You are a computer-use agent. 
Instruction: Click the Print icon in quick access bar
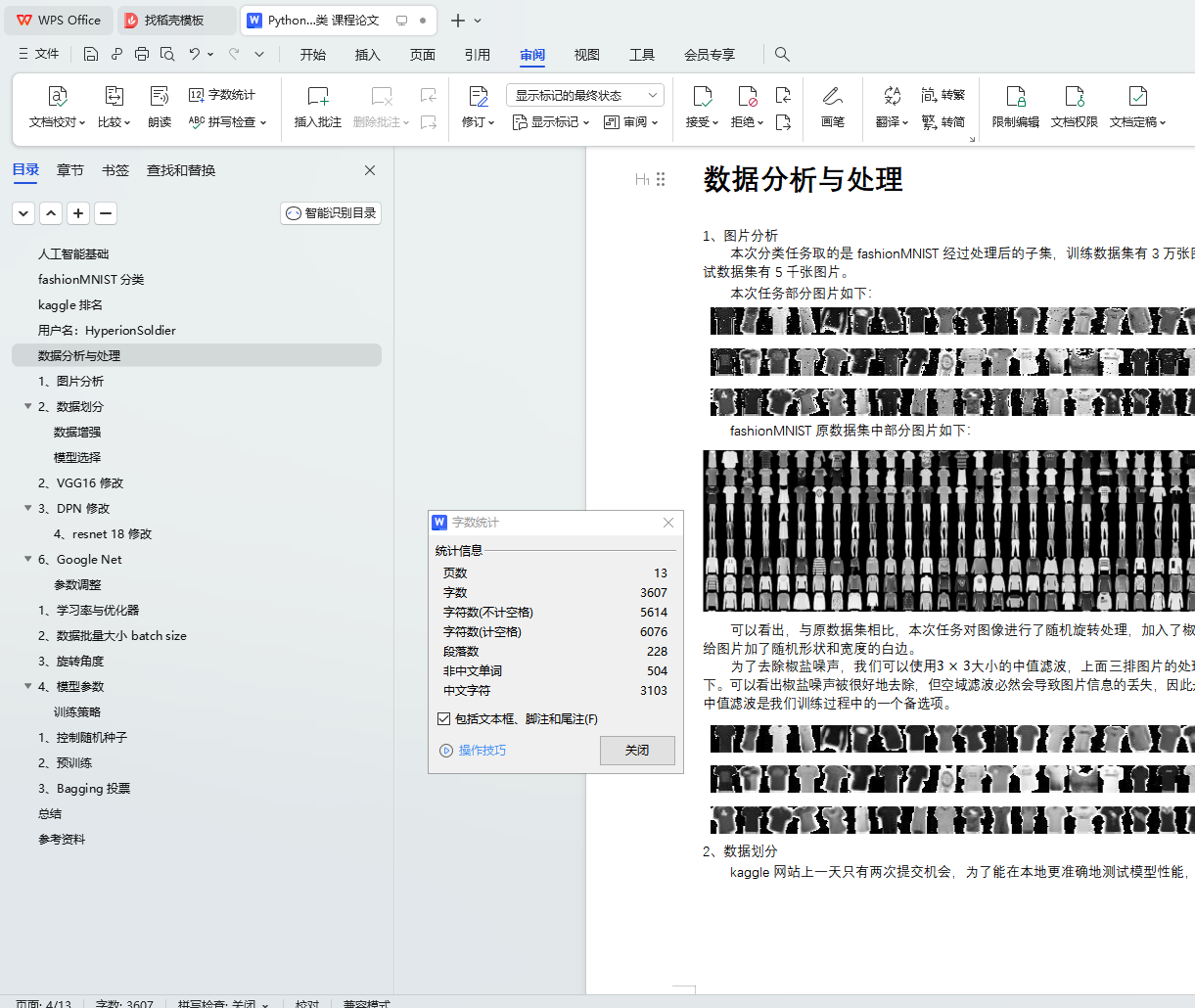point(142,54)
